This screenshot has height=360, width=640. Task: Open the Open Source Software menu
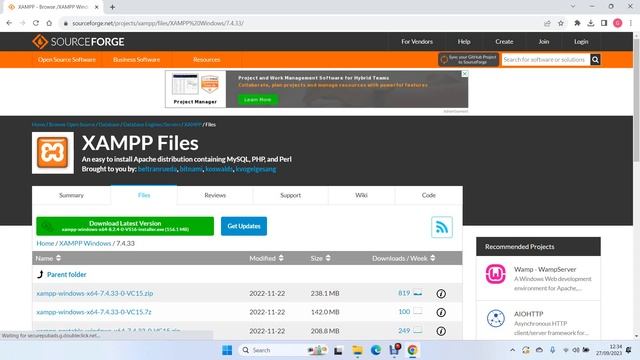(x=67, y=60)
